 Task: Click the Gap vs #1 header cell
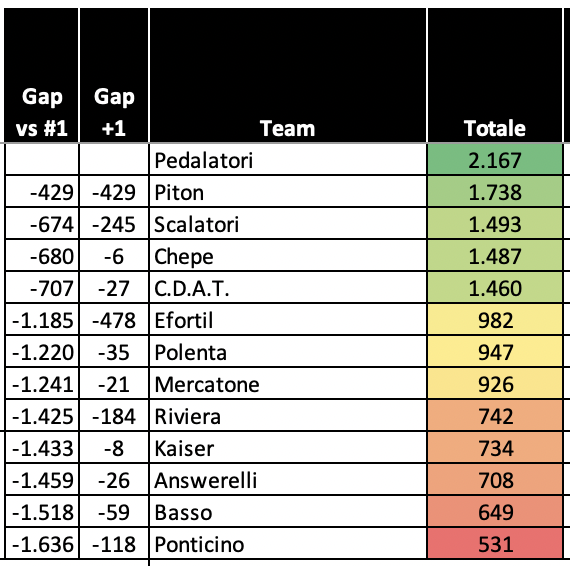[41, 75]
